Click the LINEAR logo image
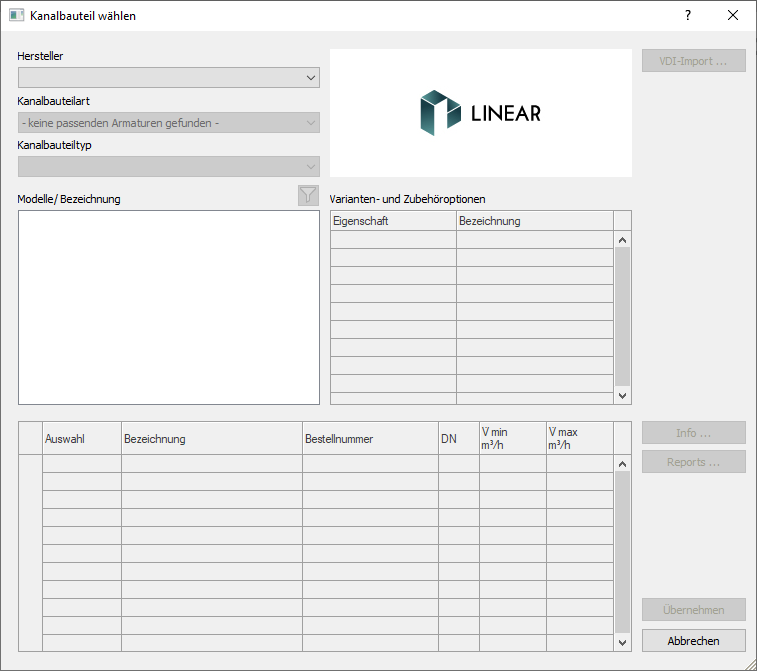The width and height of the screenshot is (757, 671). [x=480, y=113]
